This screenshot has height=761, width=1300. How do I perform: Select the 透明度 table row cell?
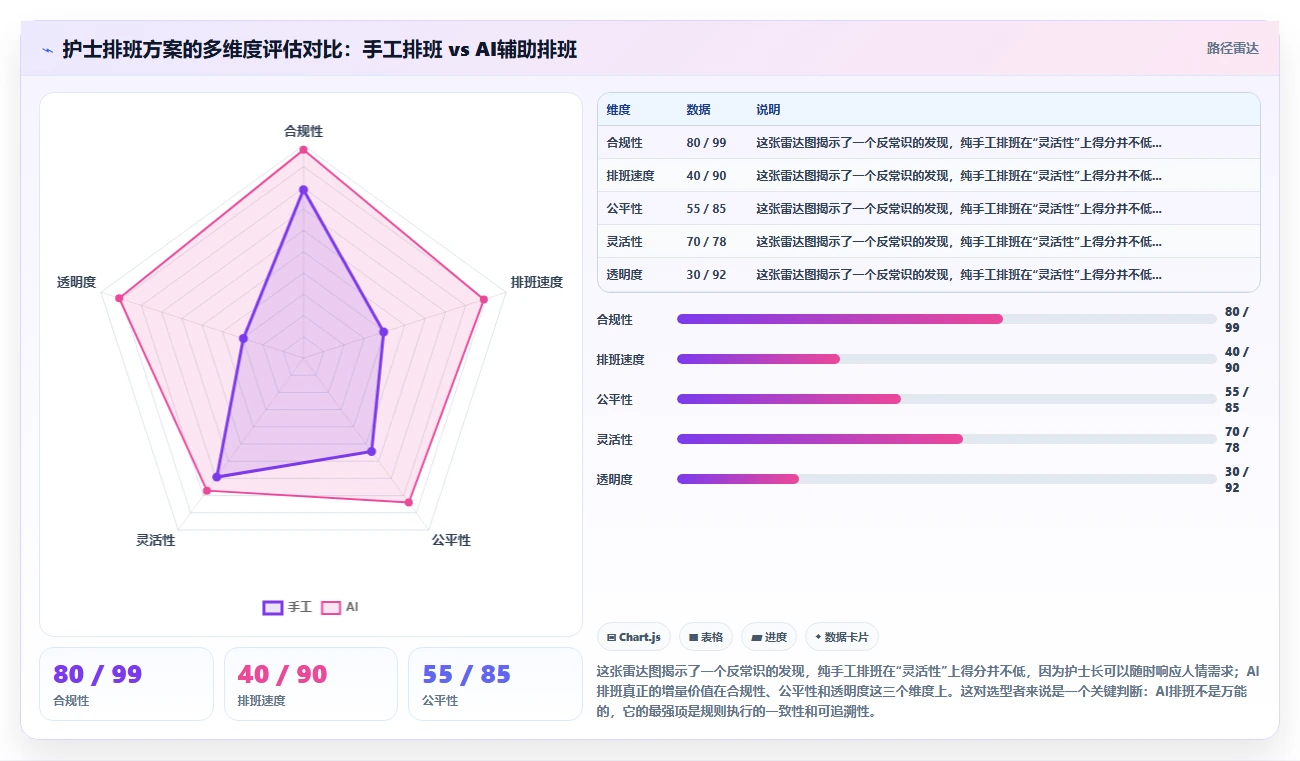624,275
